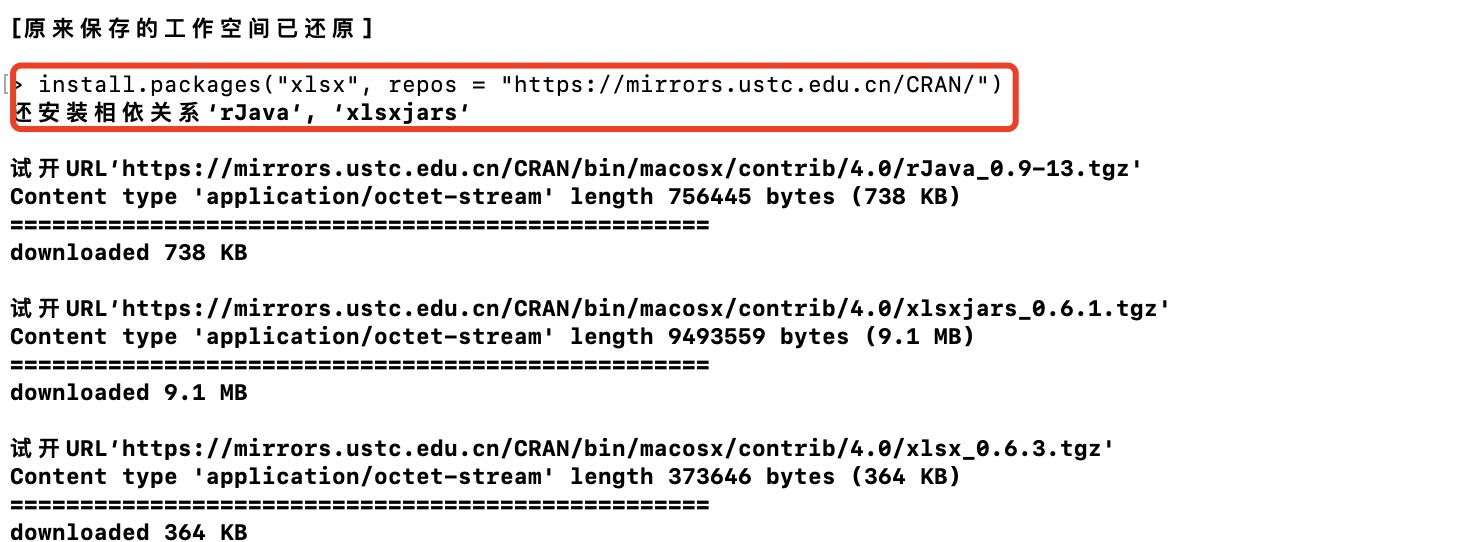Image resolution: width=1476 pixels, height=542 pixels.
Task: Click the Content type line showing 373646 bytes
Action: (x=485, y=477)
